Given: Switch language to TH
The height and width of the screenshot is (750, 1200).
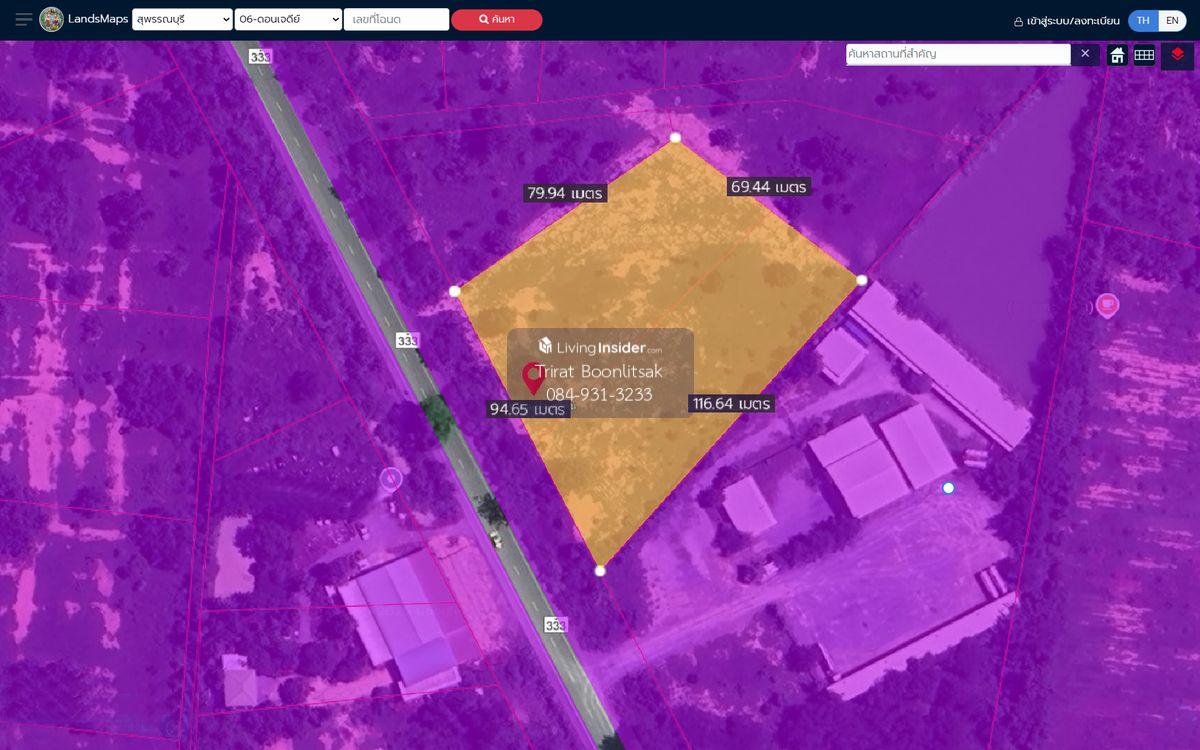Looking at the screenshot, I should (1143, 20).
